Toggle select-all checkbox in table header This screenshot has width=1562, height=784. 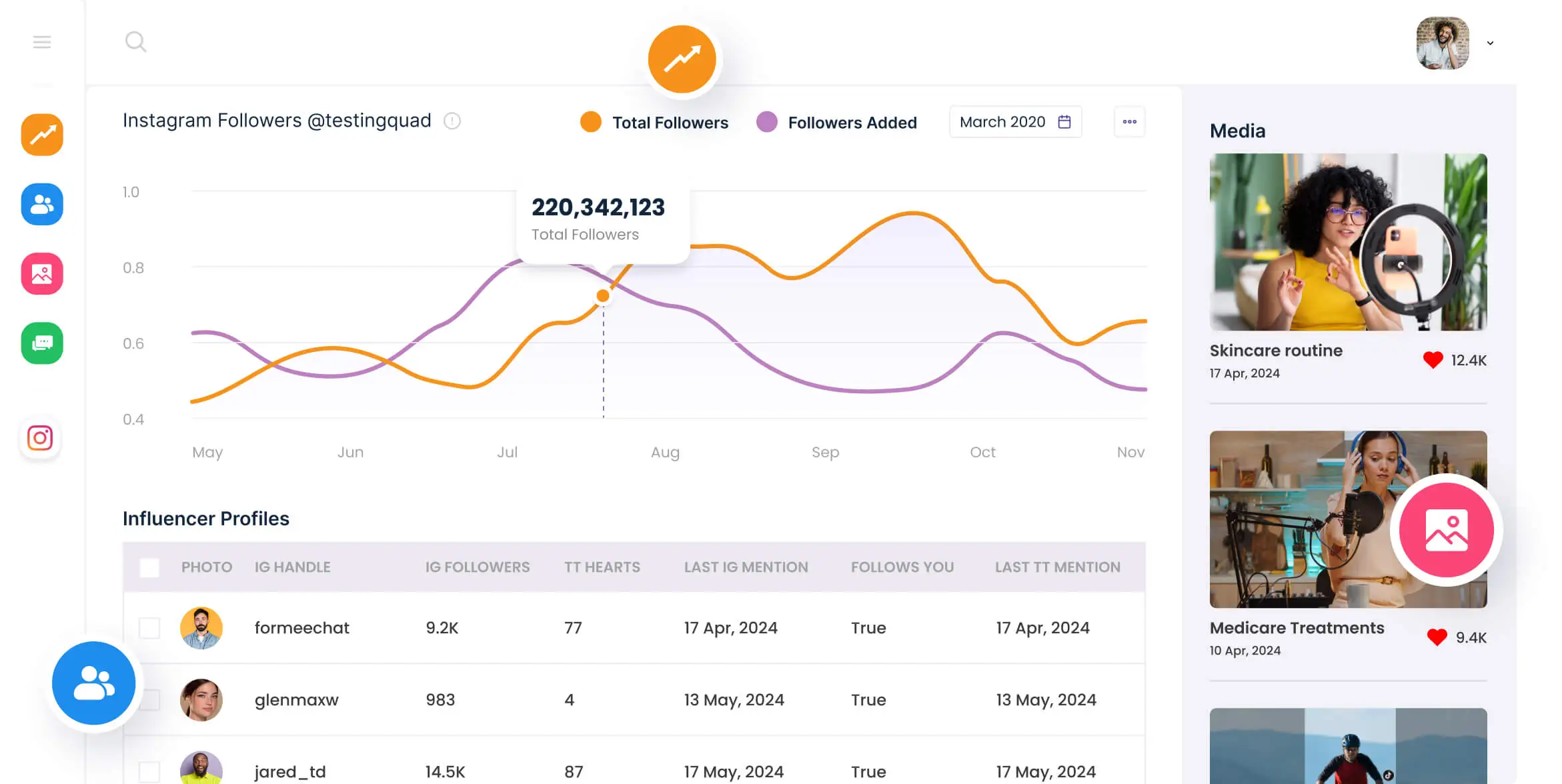click(x=149, y=567)
